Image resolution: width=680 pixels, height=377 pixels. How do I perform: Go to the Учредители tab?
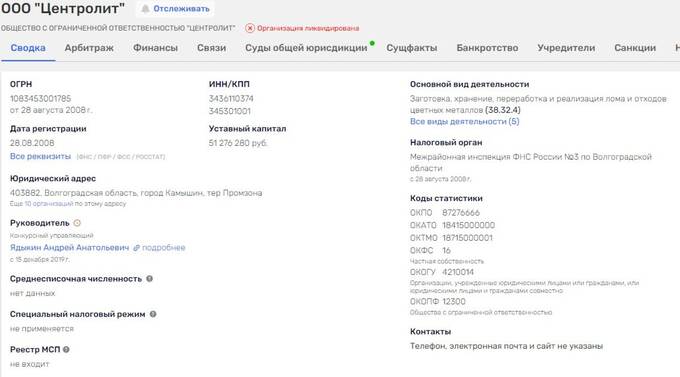pos(566,48)
